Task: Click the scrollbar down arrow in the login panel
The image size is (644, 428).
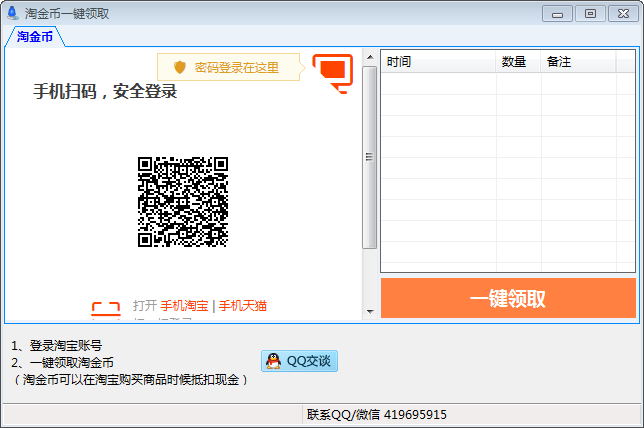Action: 370,312
